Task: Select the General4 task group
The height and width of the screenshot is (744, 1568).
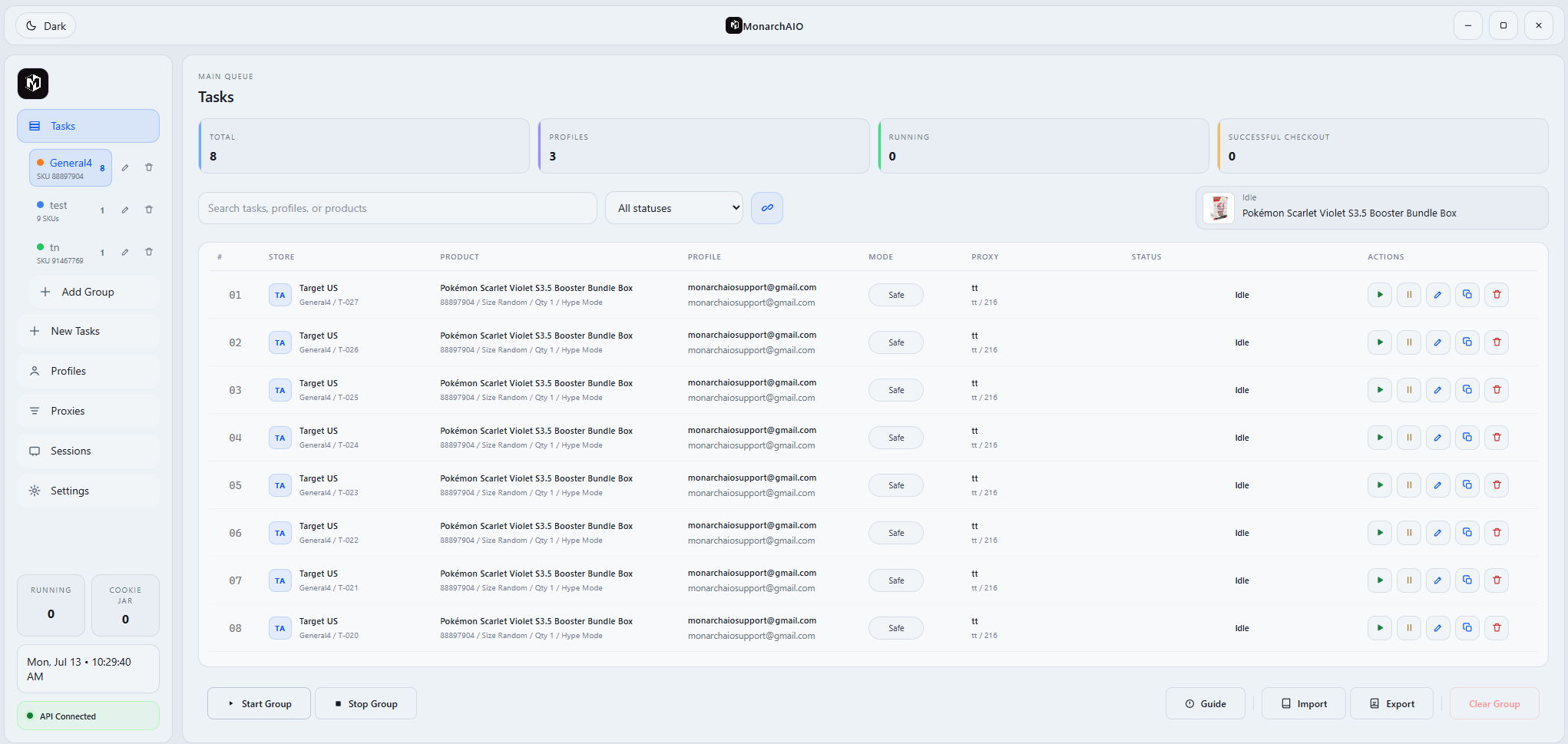Action: (71, 168)
